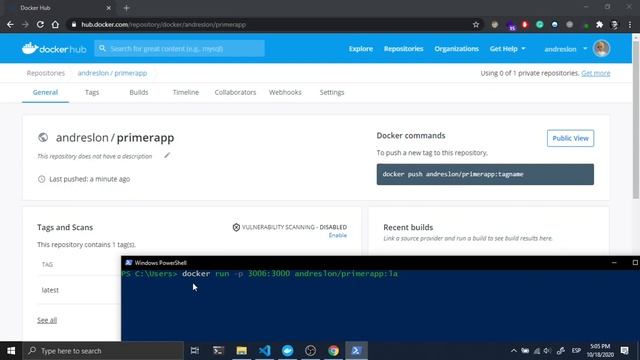Screen dimensions: 640x360
Task: Click the ESP language indicator in tray
Action: (x=576, y=351)
